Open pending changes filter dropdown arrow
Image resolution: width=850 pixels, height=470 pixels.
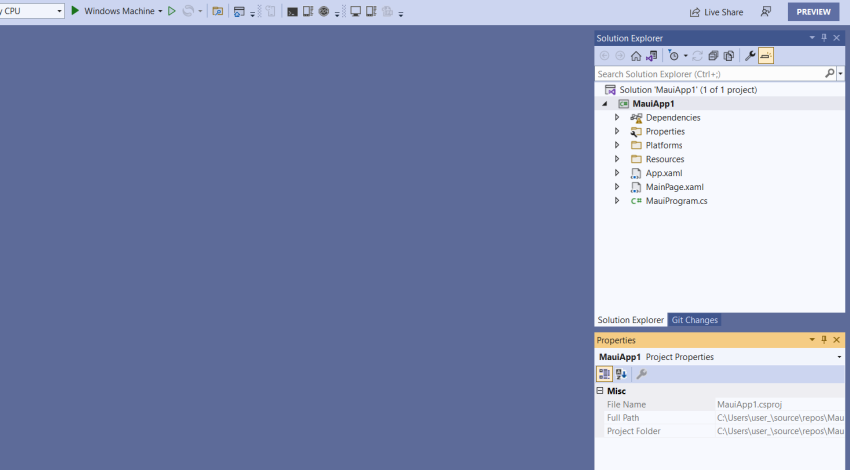[x=685, y=56]
